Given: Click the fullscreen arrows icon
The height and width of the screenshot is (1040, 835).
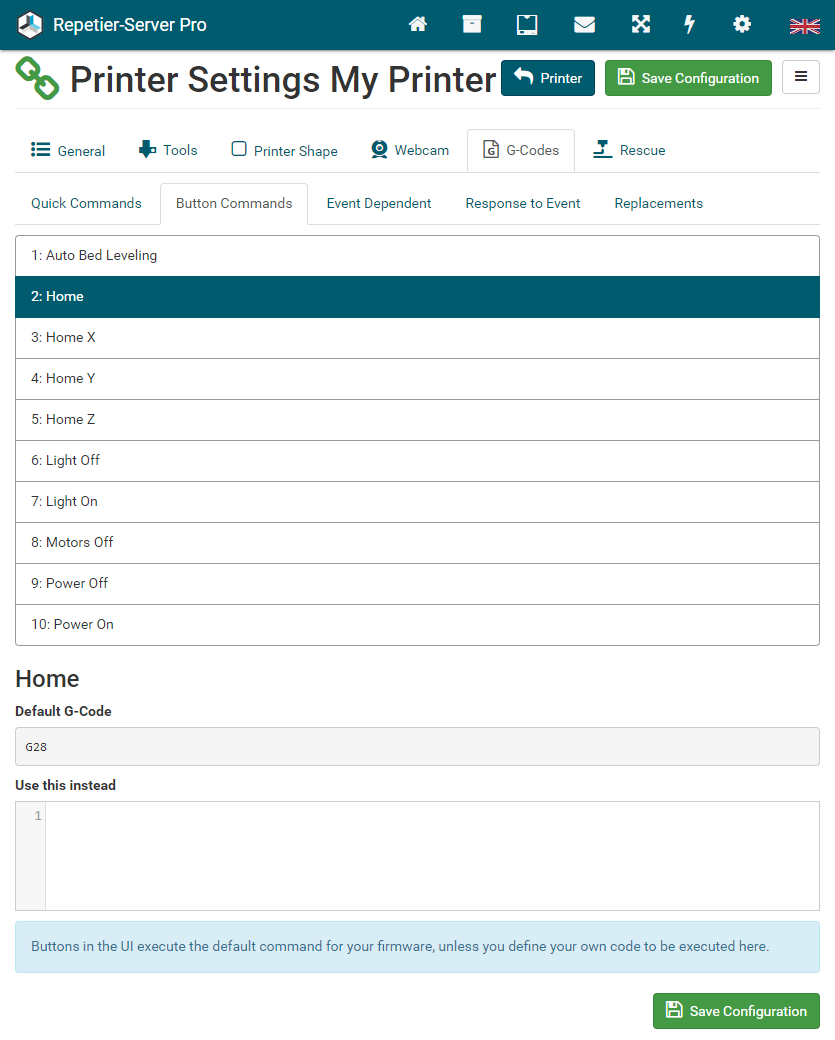Looking at the screenshot, I should [x=640, y=25].
